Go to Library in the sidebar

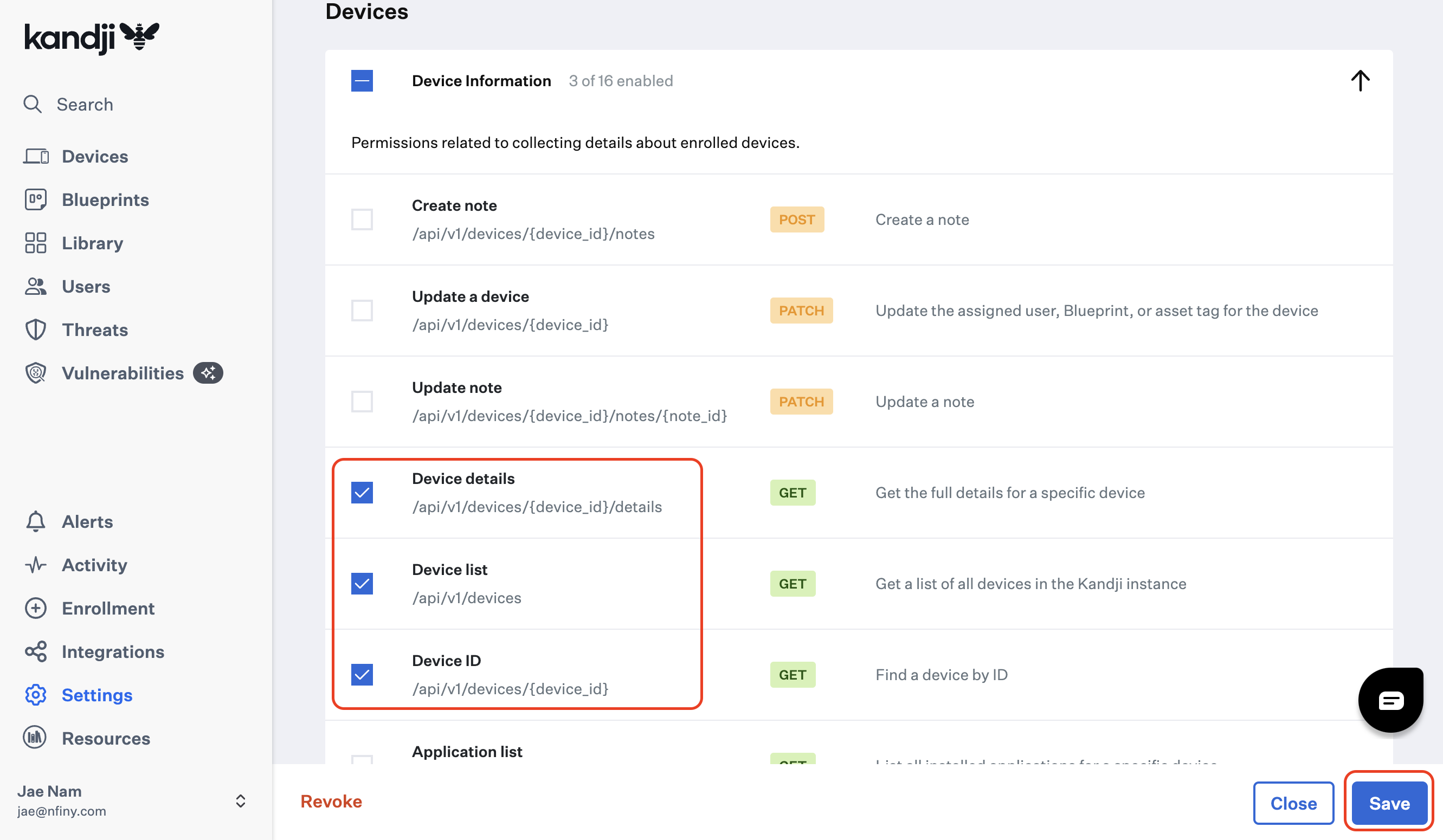coord(92,243)
